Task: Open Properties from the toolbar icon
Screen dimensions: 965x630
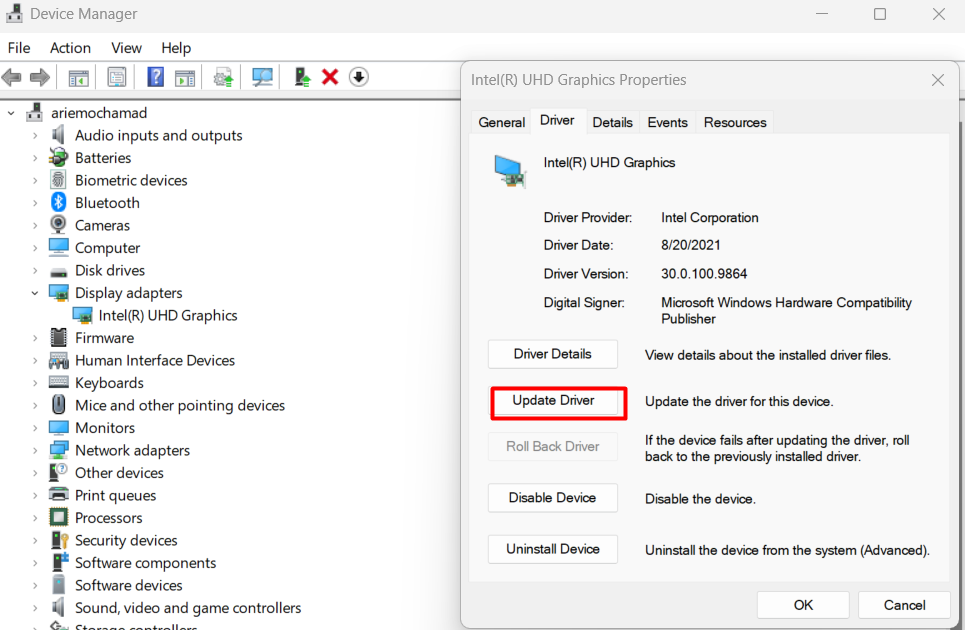Action: 116,78
